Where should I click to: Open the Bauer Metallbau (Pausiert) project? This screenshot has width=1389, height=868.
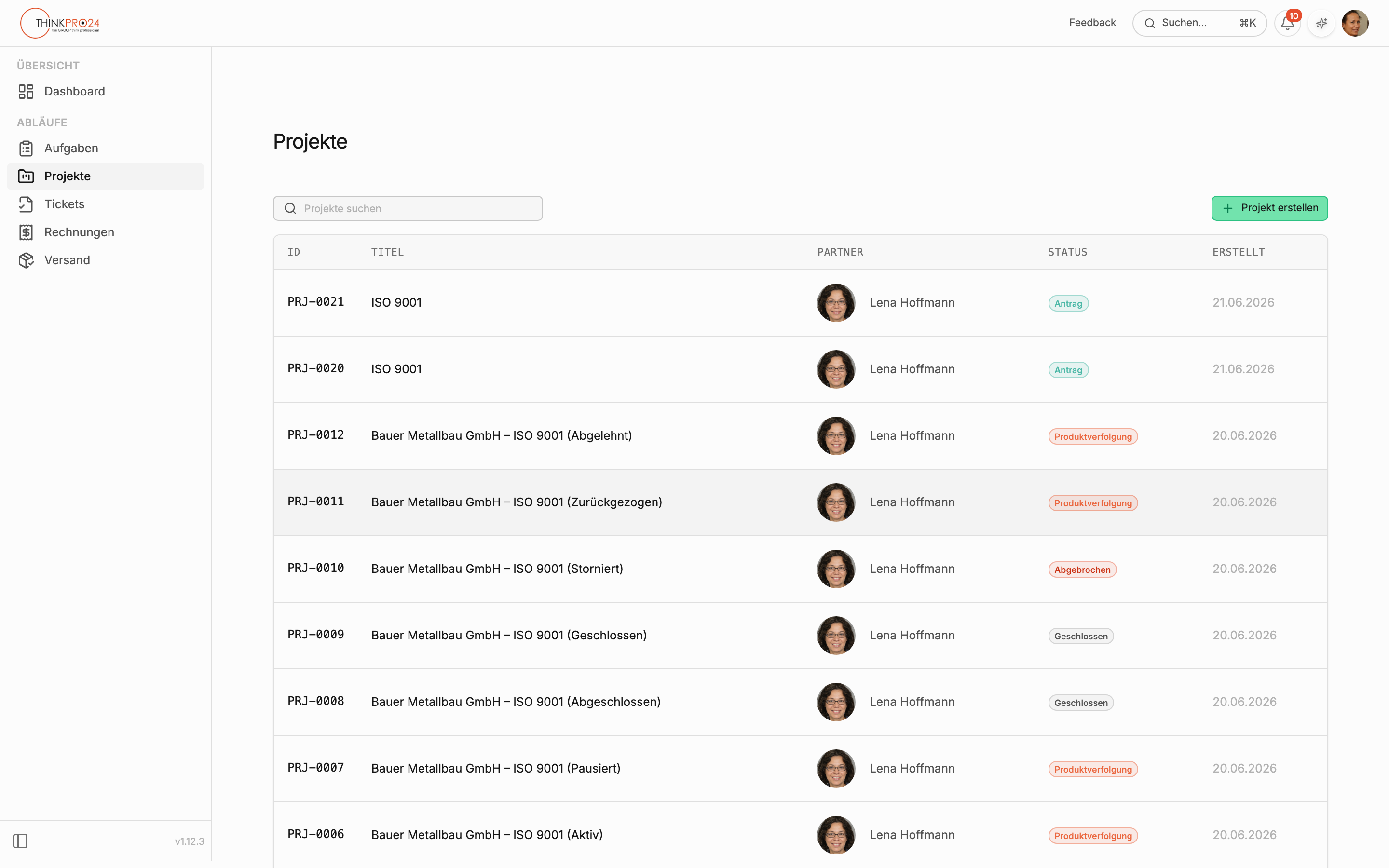pos(800,769)
